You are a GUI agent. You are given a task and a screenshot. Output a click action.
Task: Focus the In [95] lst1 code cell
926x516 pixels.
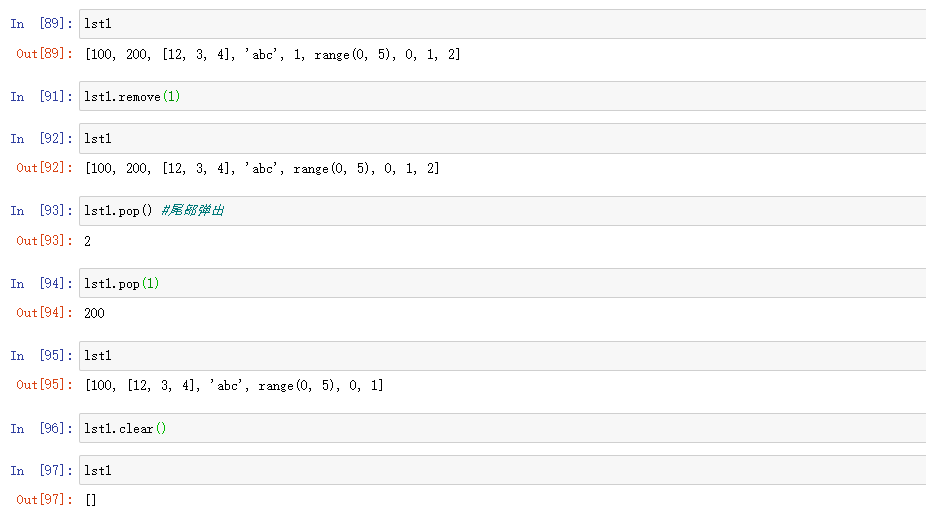(500, 356)
